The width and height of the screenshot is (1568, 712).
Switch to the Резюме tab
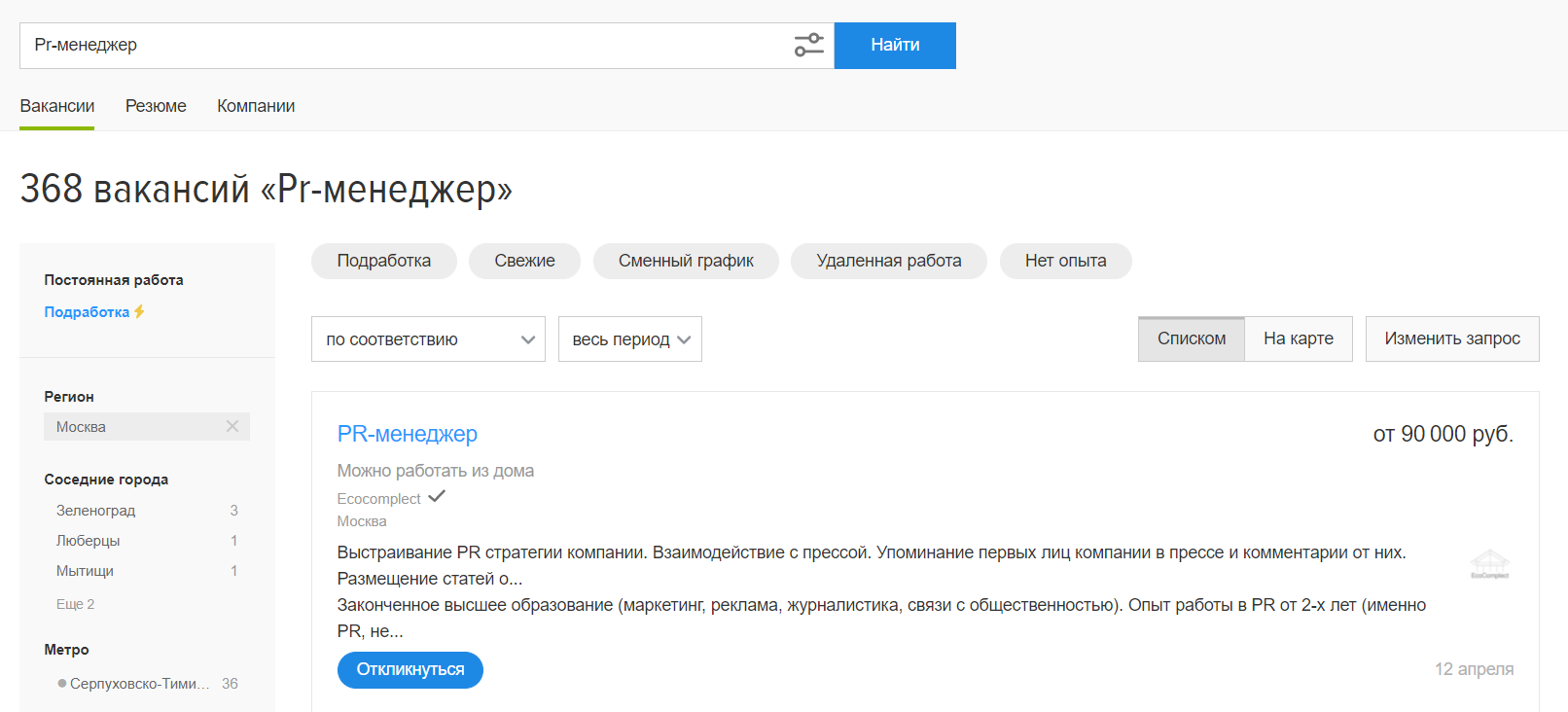coord(156,106)
